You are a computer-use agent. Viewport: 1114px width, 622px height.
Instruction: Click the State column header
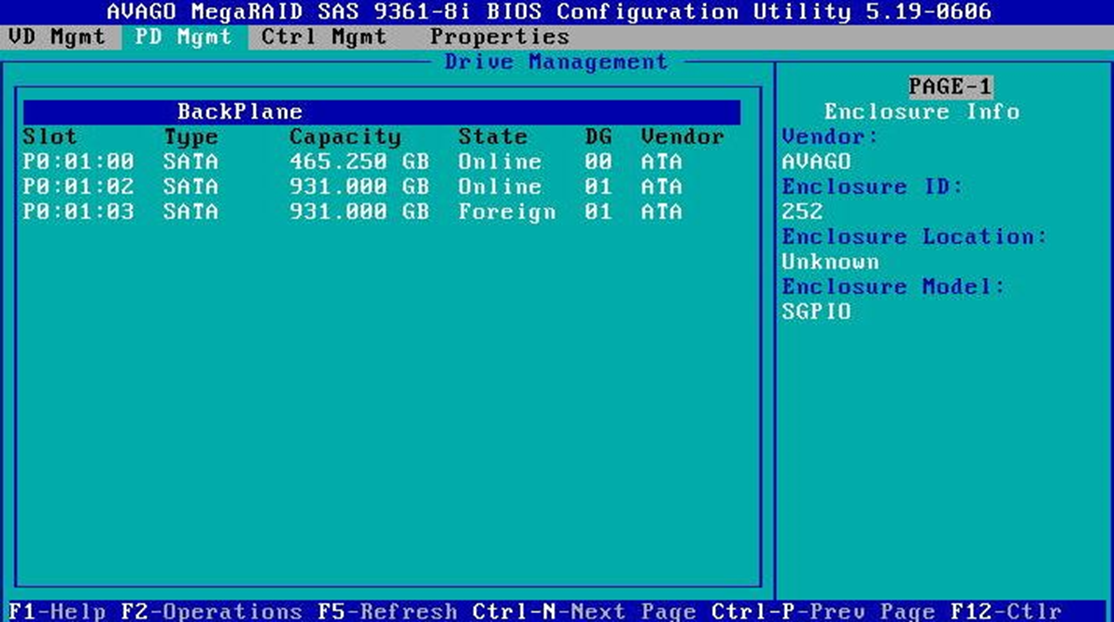(492, 136)
